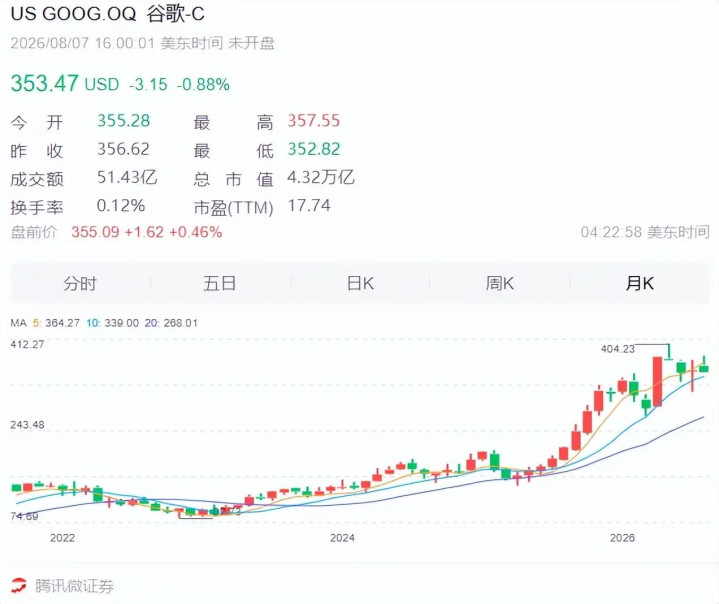Click the timestamp 2026/08/07 16:00:01
The height and width of the screenshot is (604, 719).
(x=83, y=43)
